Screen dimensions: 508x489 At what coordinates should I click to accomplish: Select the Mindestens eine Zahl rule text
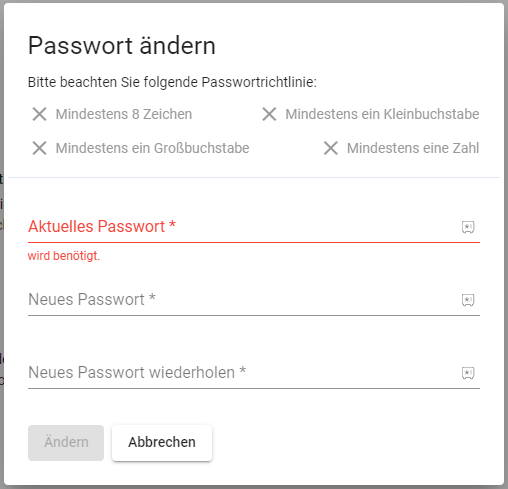[413, 148]
